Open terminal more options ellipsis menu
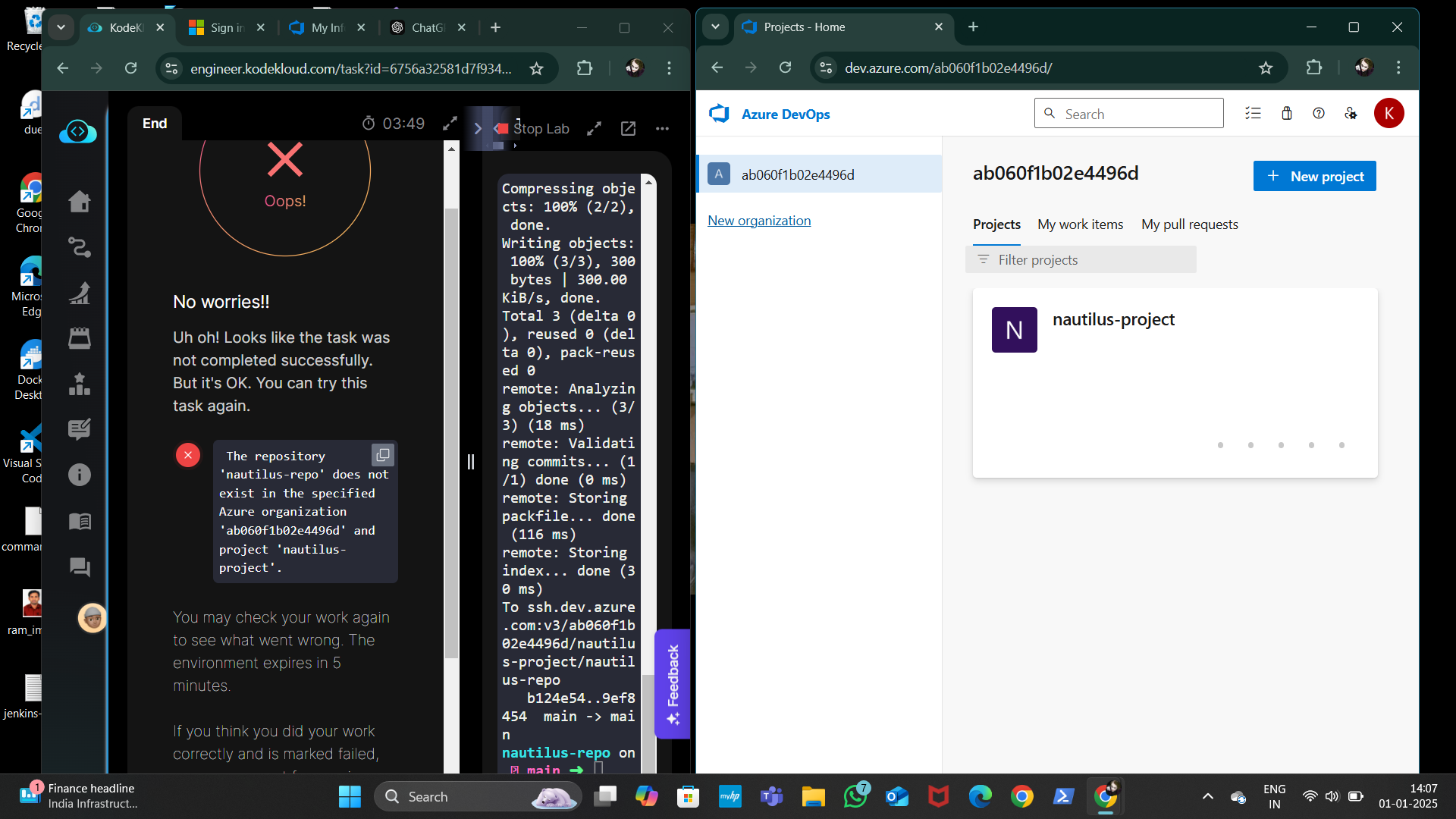 (x=662, y=129)
